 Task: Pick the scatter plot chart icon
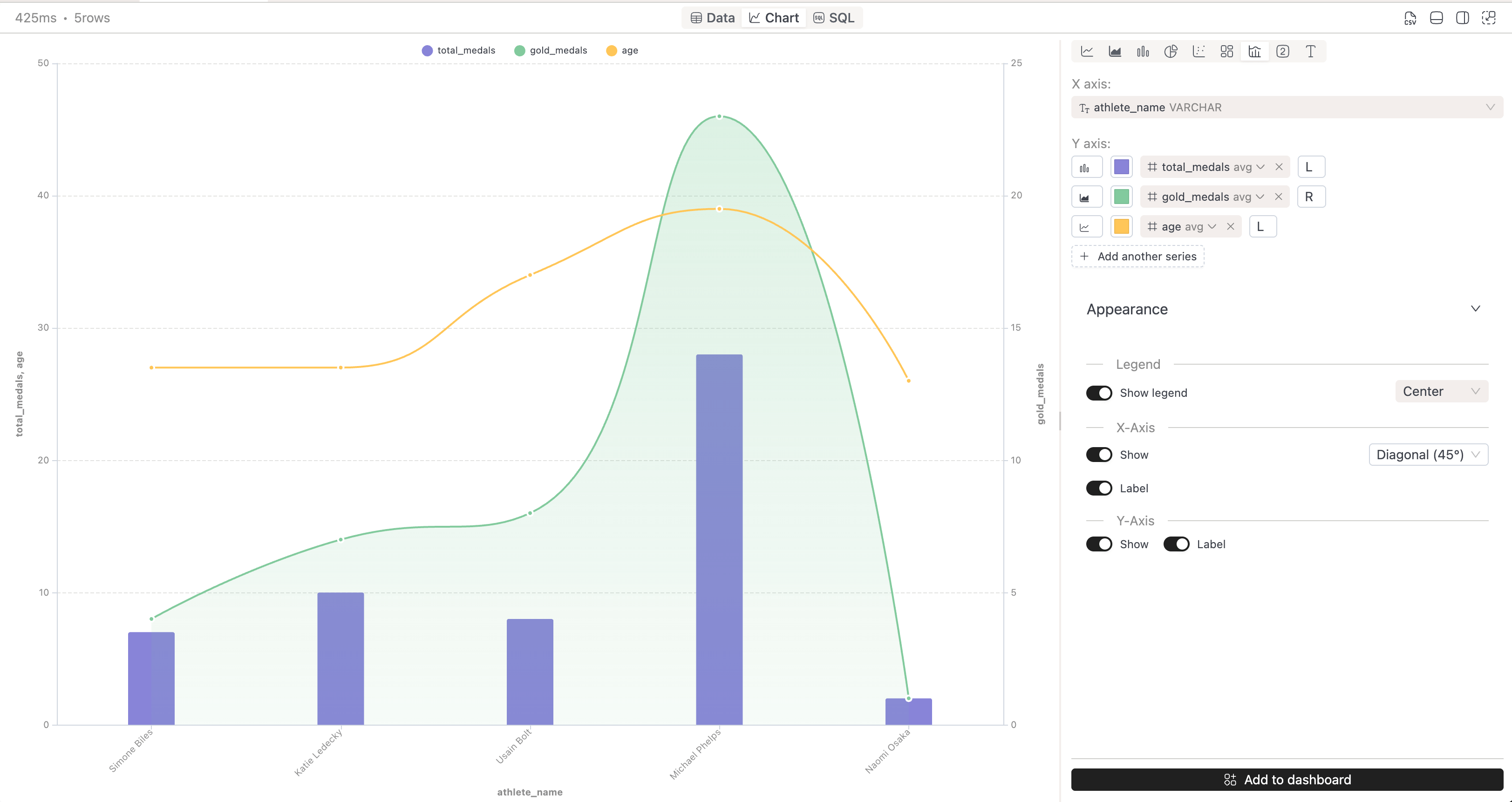pyautogui.click(x=1199, y=52)
